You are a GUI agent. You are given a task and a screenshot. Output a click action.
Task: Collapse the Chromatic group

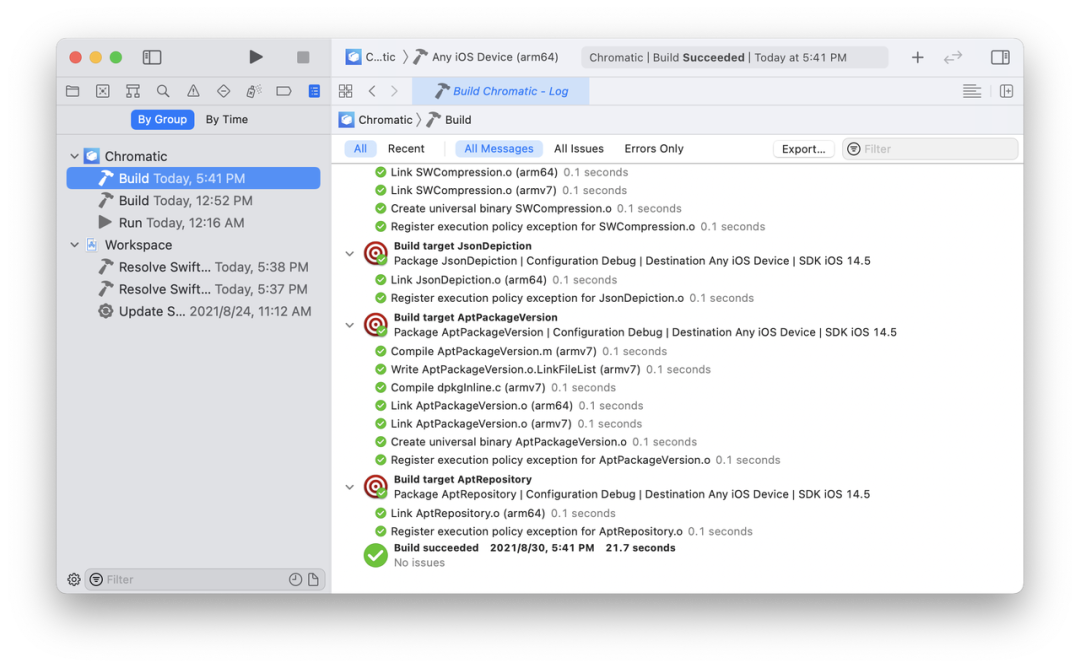pyautogui.click(x=74, y=156)
